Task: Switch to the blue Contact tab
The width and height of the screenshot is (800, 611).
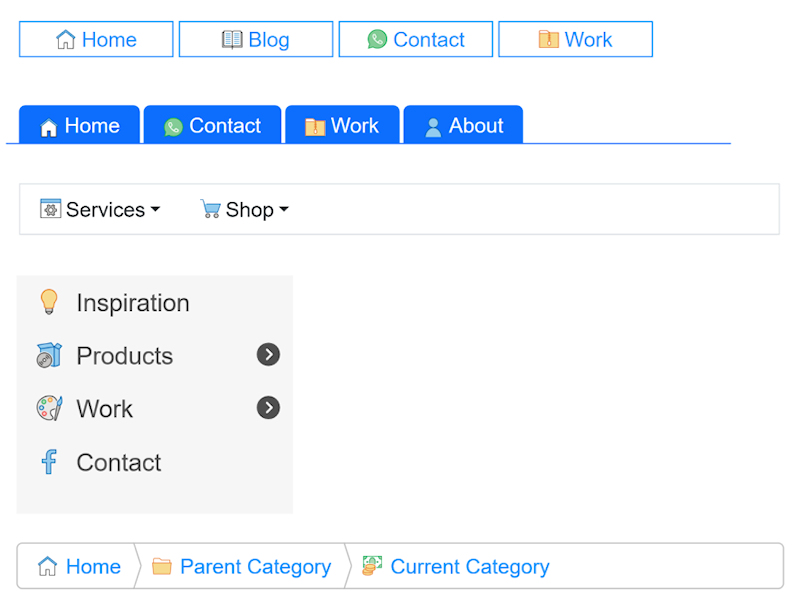Action: pos(212,126)
